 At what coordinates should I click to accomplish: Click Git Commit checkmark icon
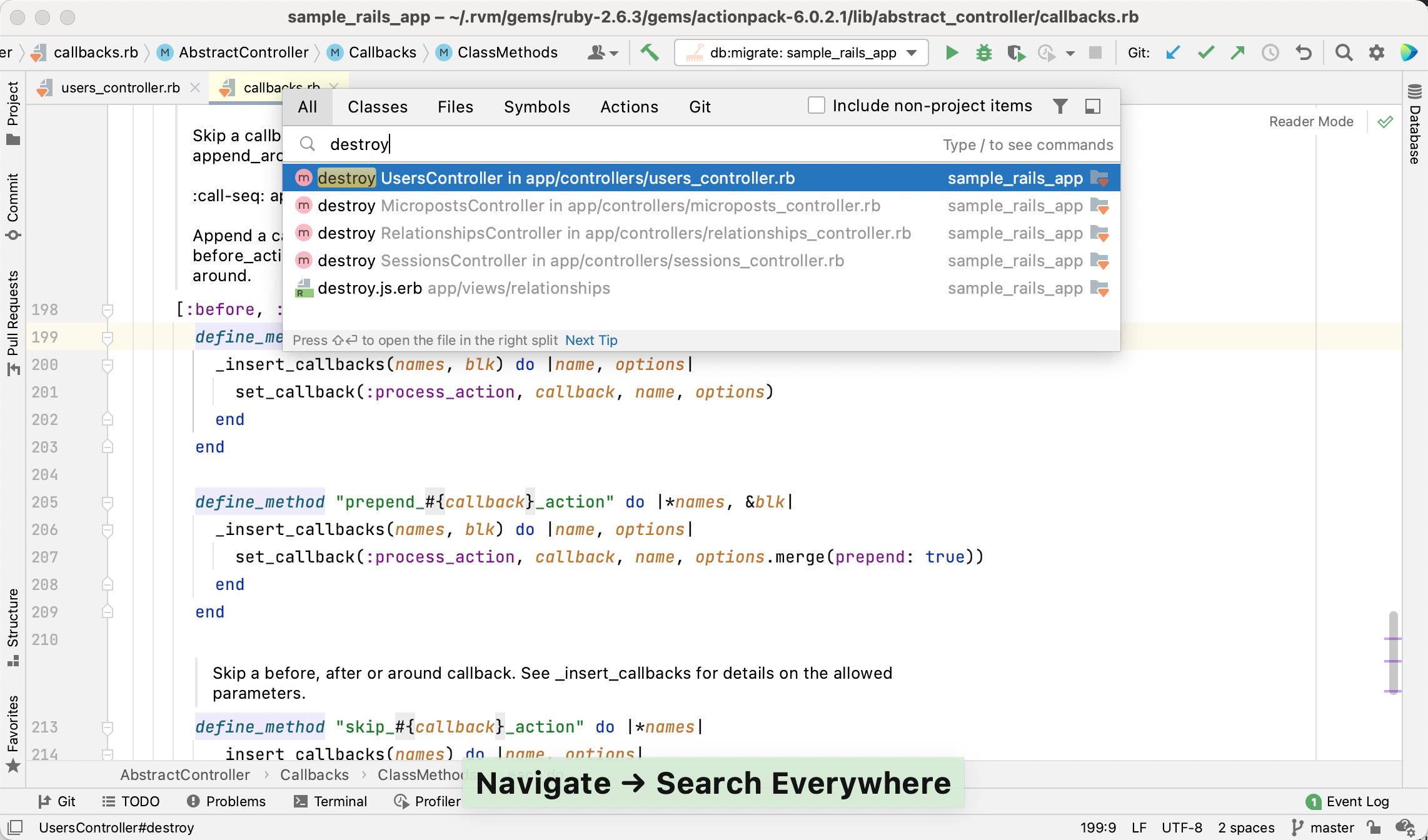click(x=1205, y=52)
